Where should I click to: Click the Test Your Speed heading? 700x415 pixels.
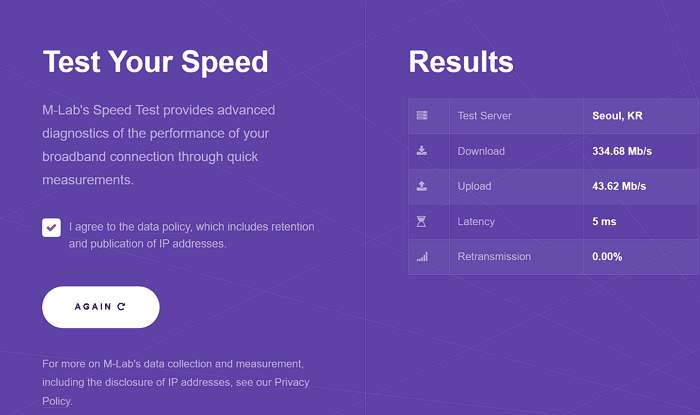click(155, 62)
